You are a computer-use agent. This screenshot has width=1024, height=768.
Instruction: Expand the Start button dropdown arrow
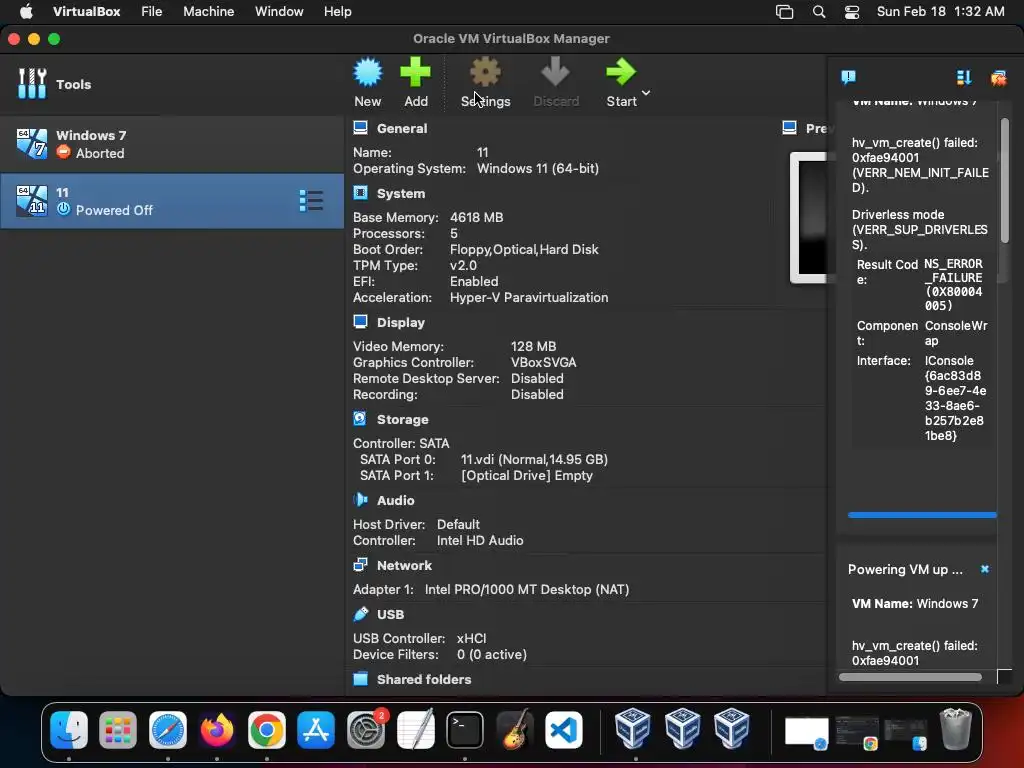(x=646, y=93)
